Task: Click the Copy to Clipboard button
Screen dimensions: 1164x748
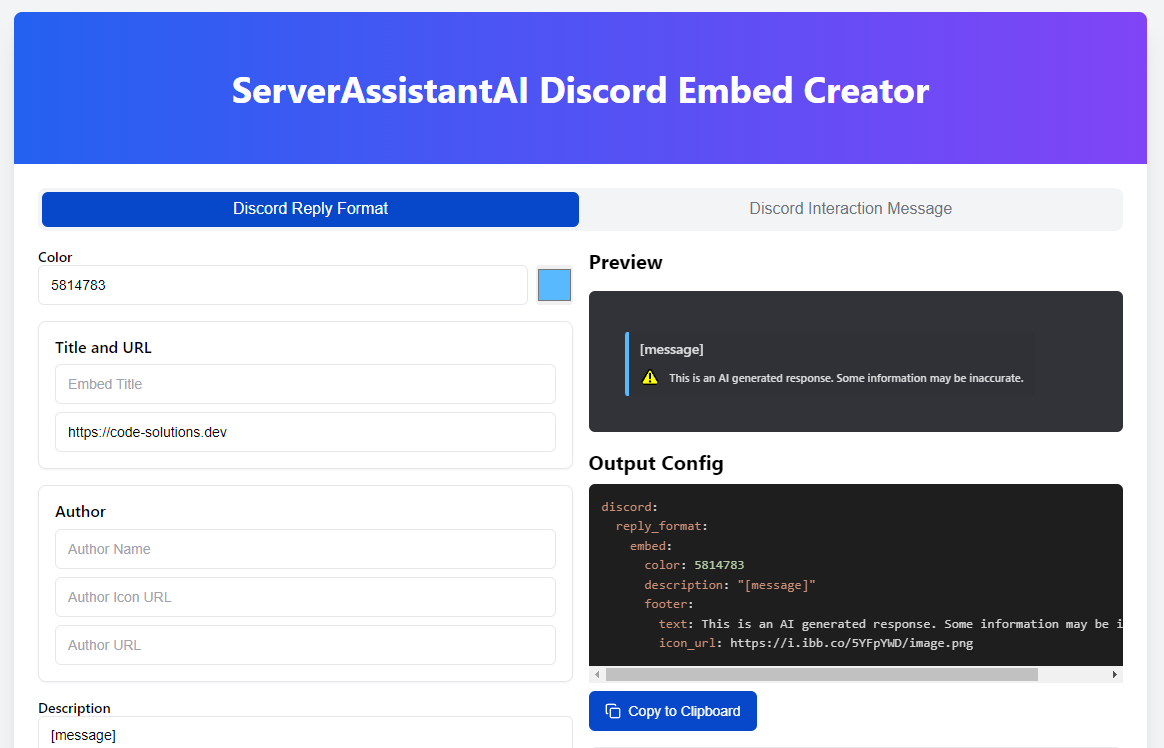Action: tap(672, 710)
